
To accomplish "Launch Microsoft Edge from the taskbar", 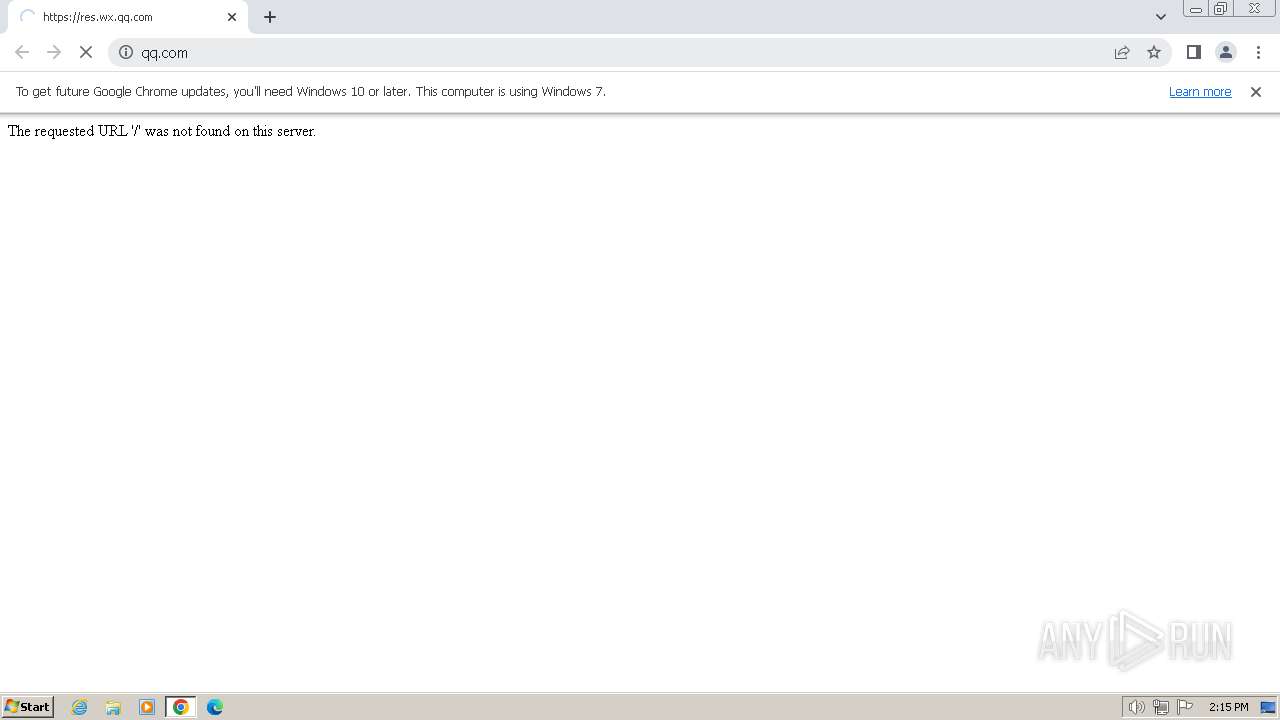I will pos(215,707).
